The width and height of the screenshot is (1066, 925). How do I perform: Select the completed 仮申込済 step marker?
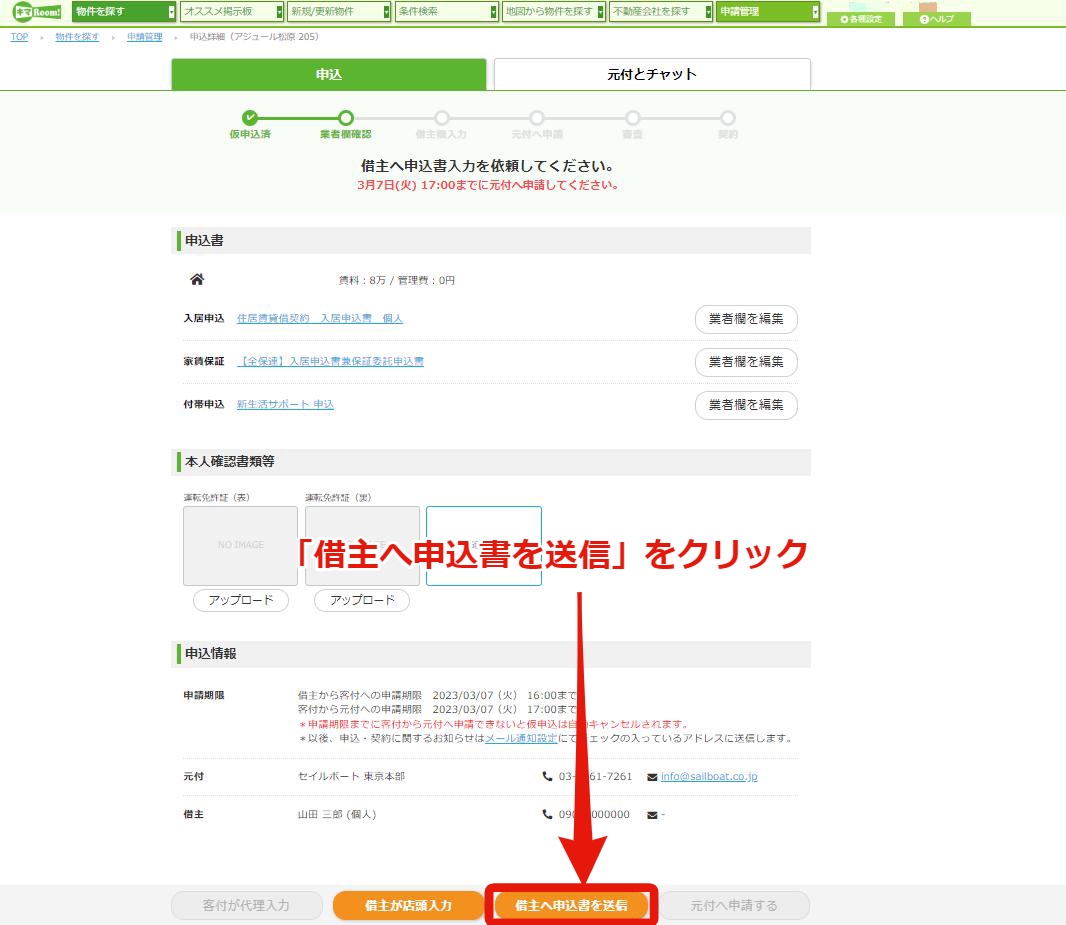click(x=250, y=118)
